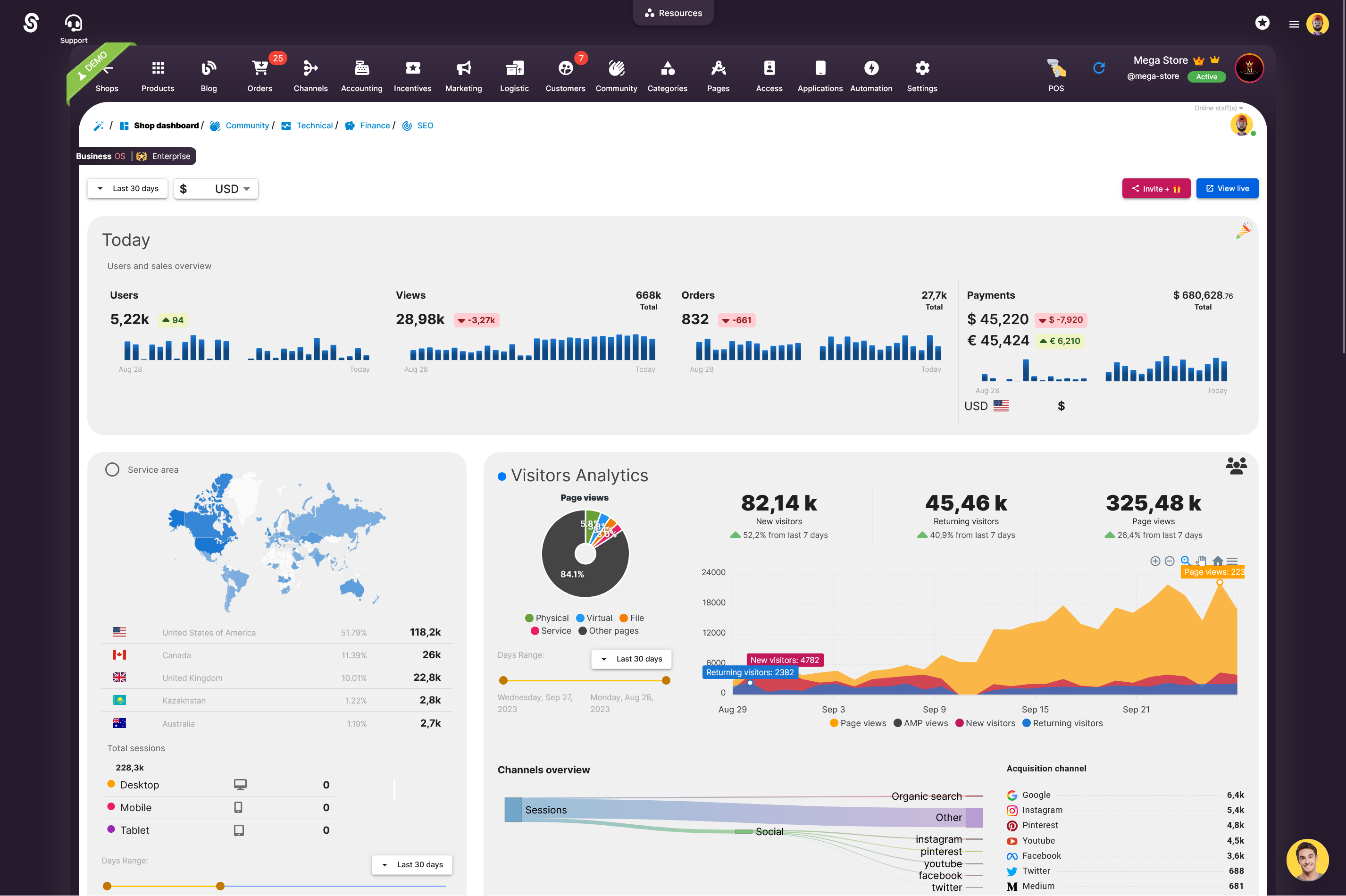1346x896 pixels.
Task: Toggle Virtual slice in pie legend
Action: (x=594, y=618)
